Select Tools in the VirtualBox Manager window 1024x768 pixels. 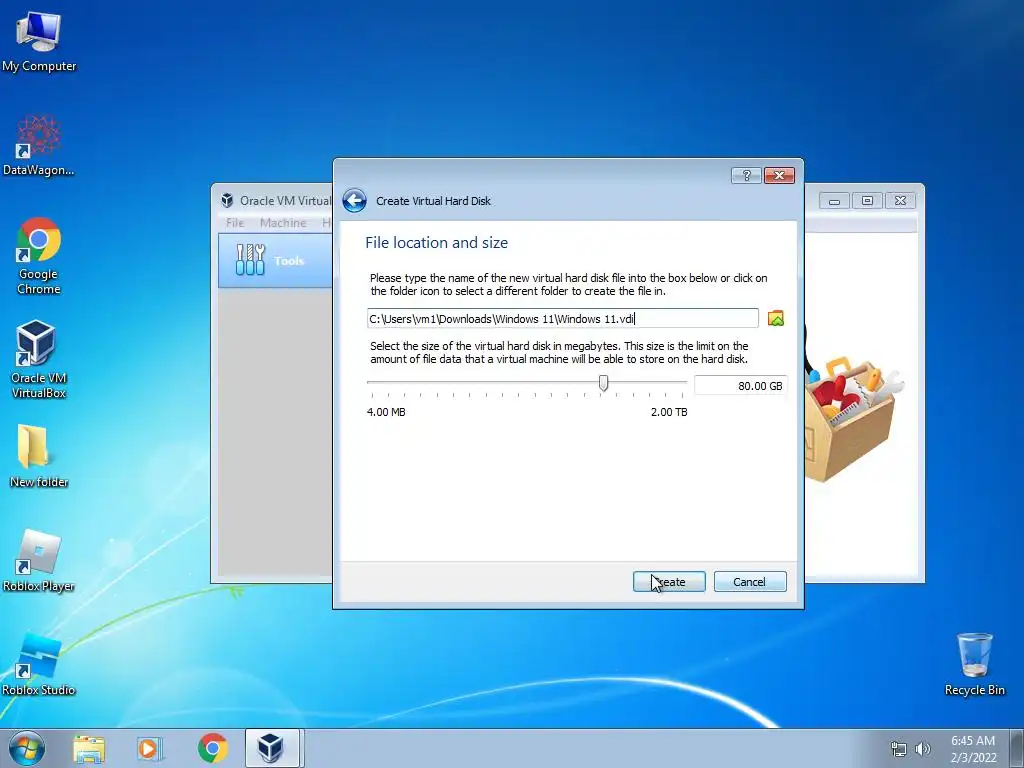(x=275, y=261)
